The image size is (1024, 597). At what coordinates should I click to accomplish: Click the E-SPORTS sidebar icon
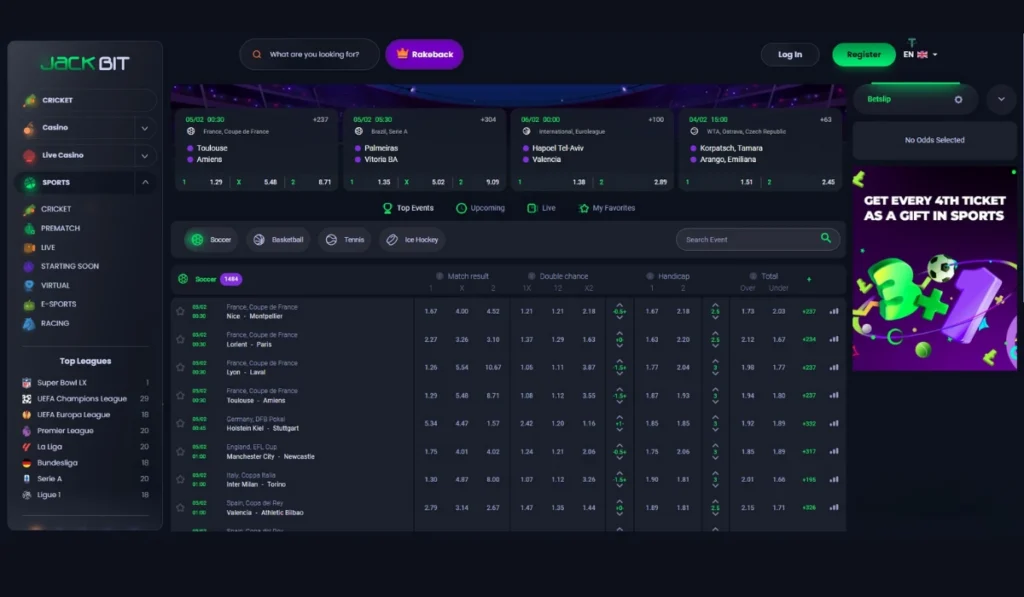(x=29, y=304)
